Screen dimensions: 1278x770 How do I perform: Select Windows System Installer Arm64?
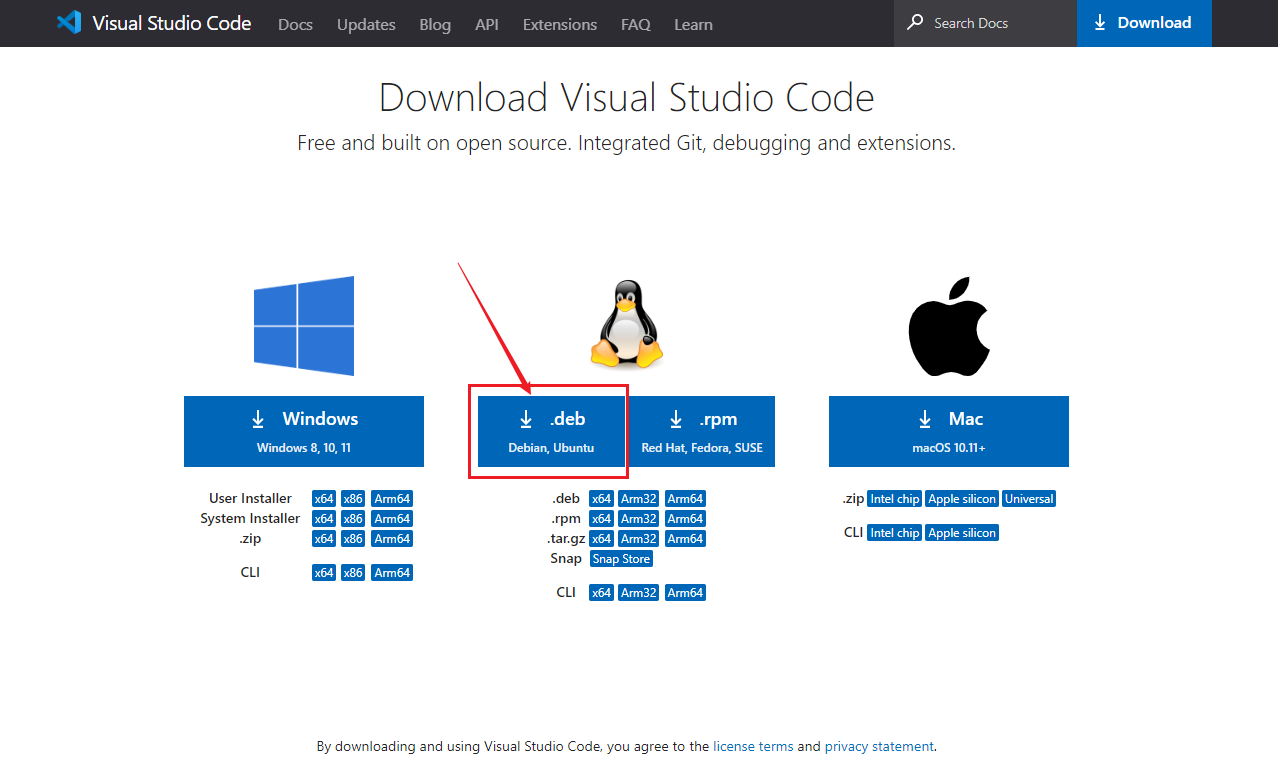[392, 519]
